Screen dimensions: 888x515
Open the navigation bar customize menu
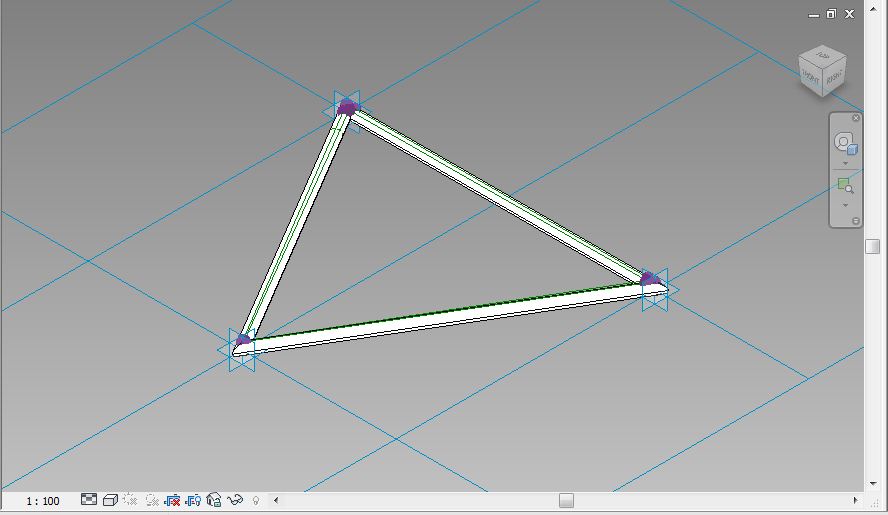tap(856, 221)
